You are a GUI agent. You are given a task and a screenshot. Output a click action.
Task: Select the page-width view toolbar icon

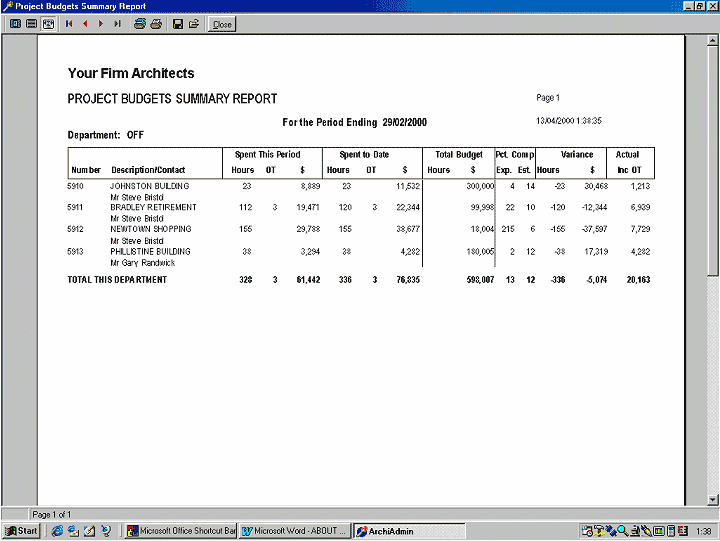tap(31, 23)
